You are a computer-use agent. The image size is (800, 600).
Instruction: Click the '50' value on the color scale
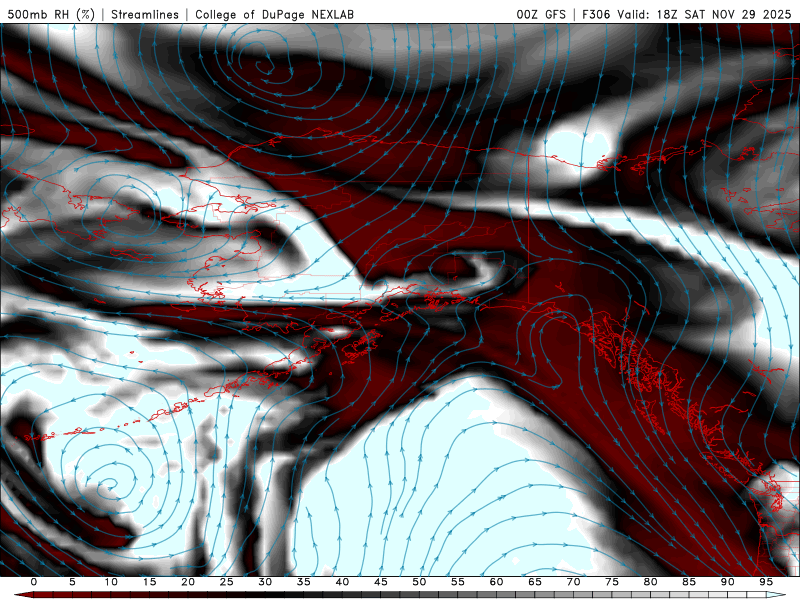[419, 582]
